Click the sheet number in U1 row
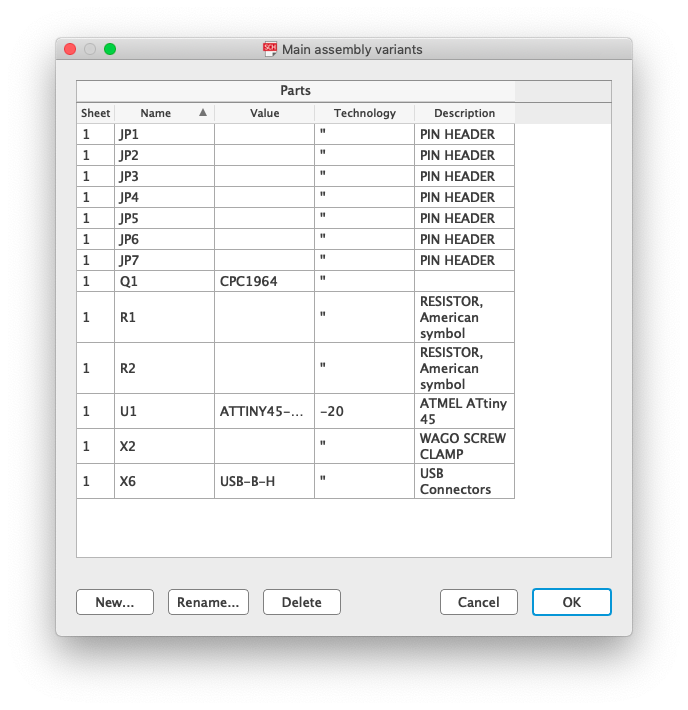 [x=96, y=411]
